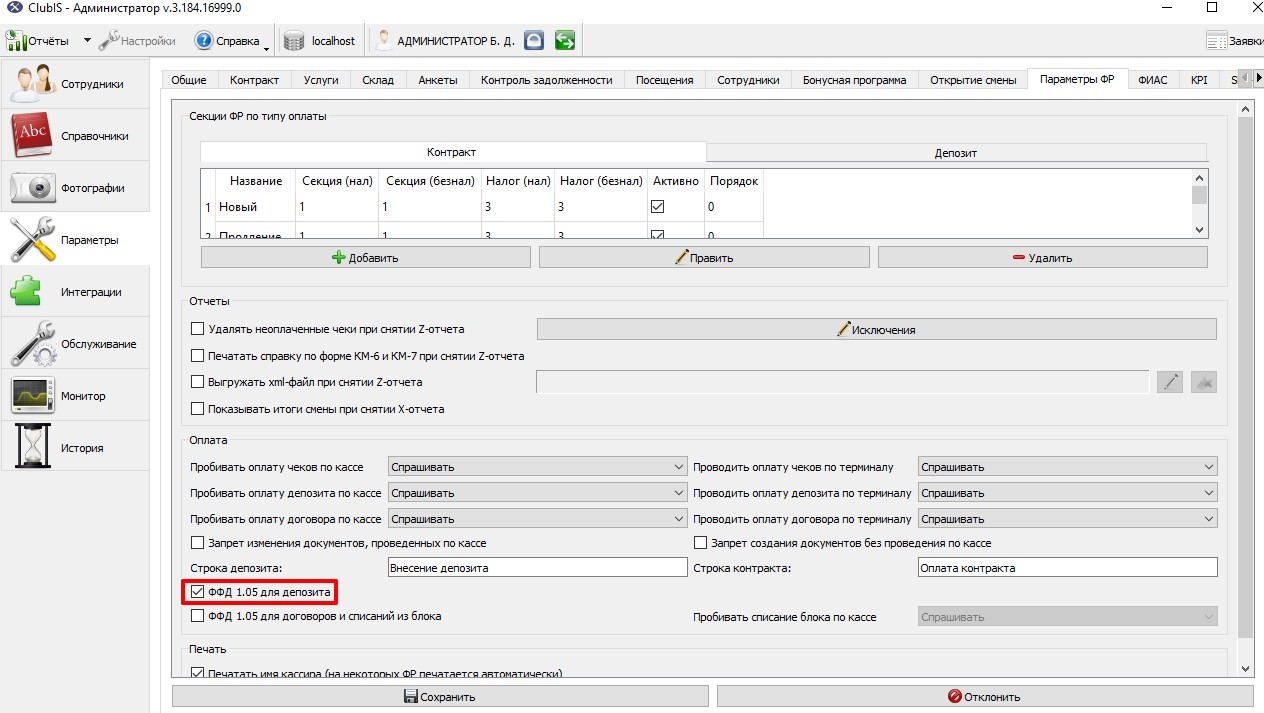Expand Проводить оплату депозита по терминалу dropdown

click(1067, 493)
